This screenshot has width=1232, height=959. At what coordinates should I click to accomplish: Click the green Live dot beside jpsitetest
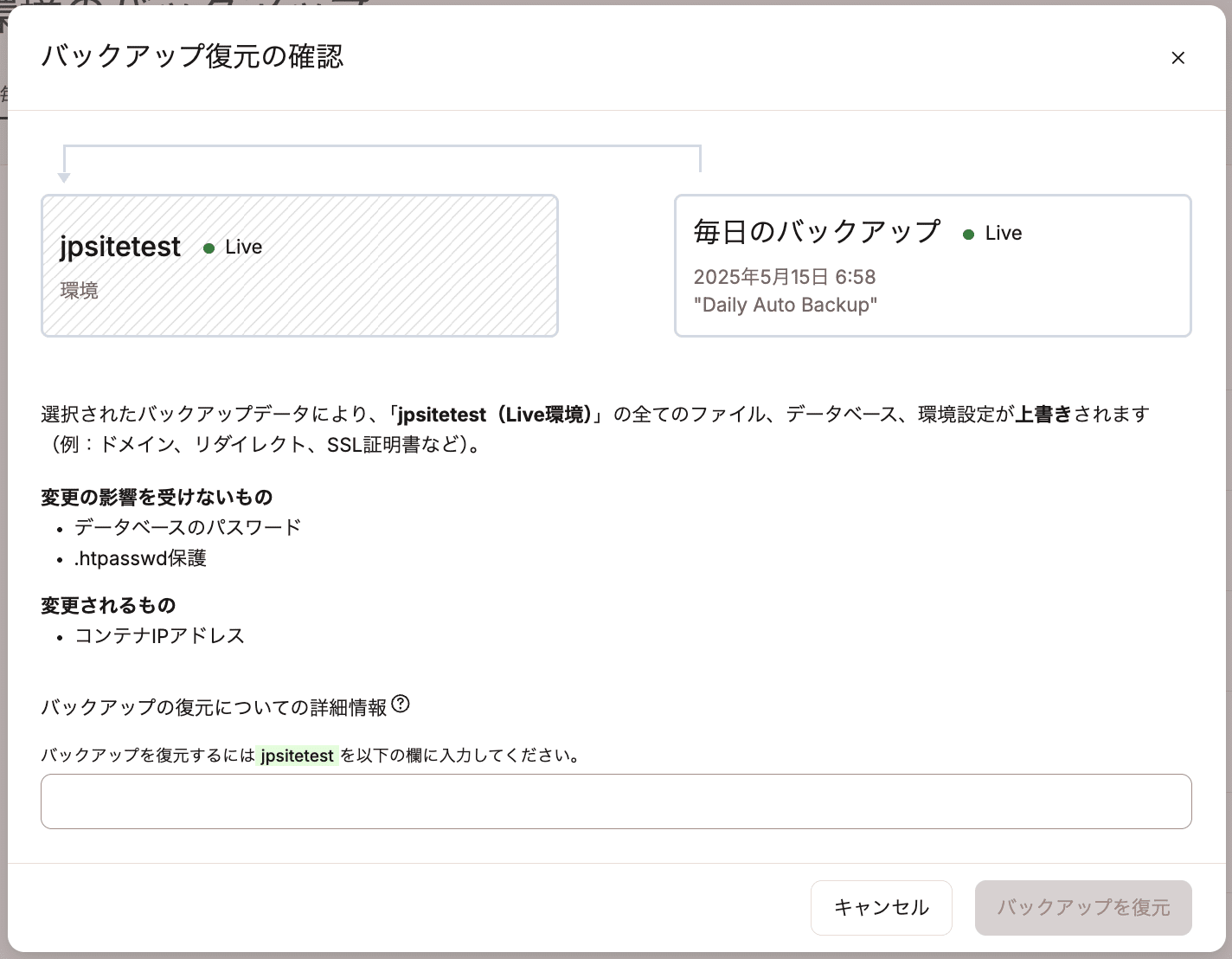click(209, 248)
